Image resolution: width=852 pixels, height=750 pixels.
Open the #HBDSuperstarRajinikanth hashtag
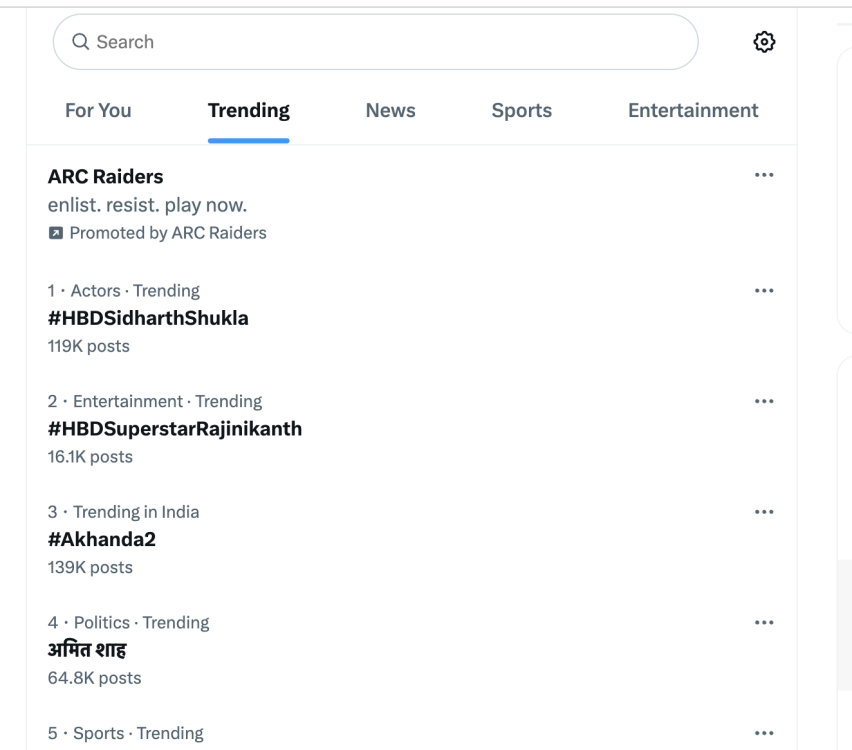pos(175,429)
